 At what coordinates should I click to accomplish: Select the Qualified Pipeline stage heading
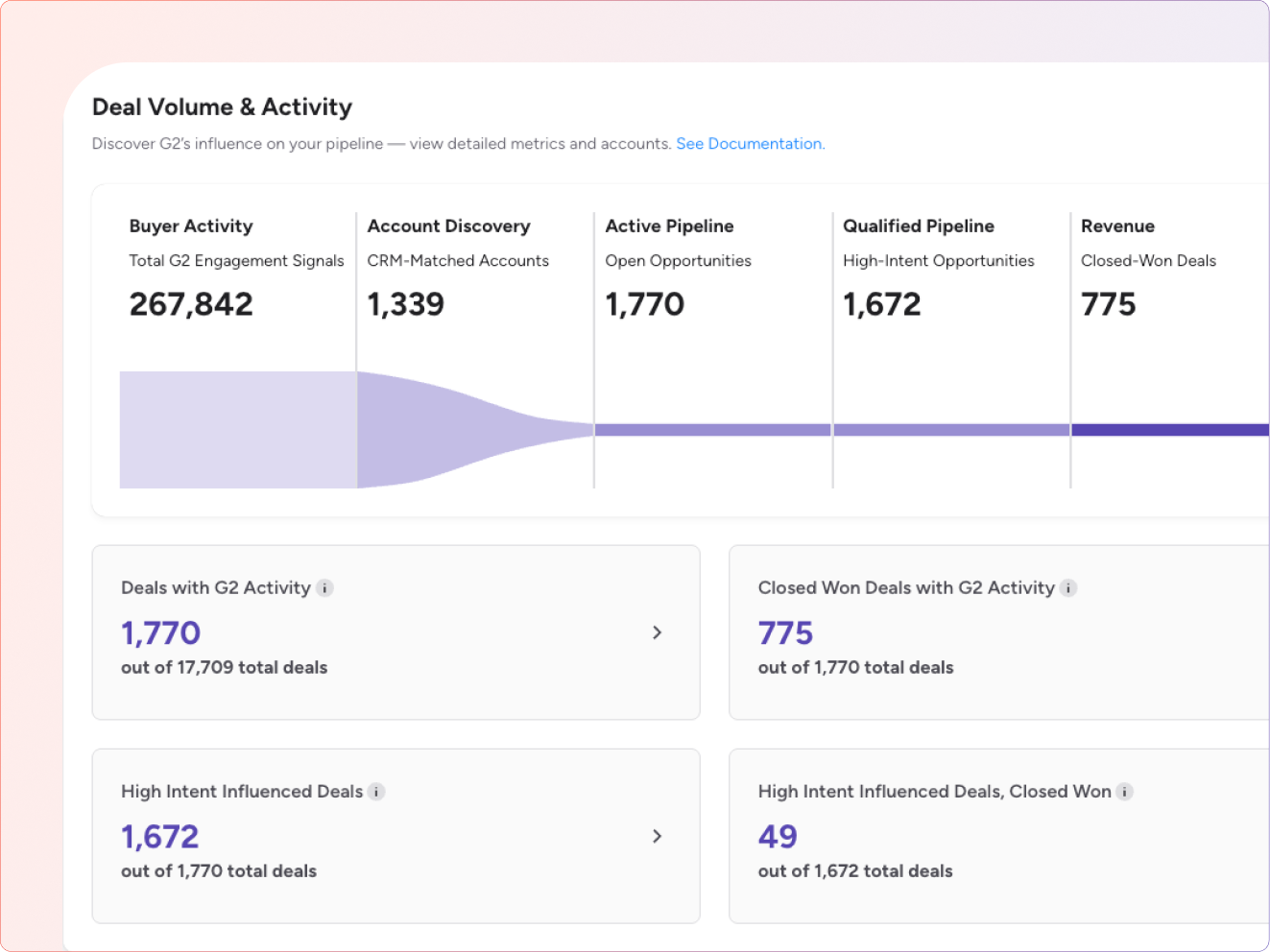918,226
